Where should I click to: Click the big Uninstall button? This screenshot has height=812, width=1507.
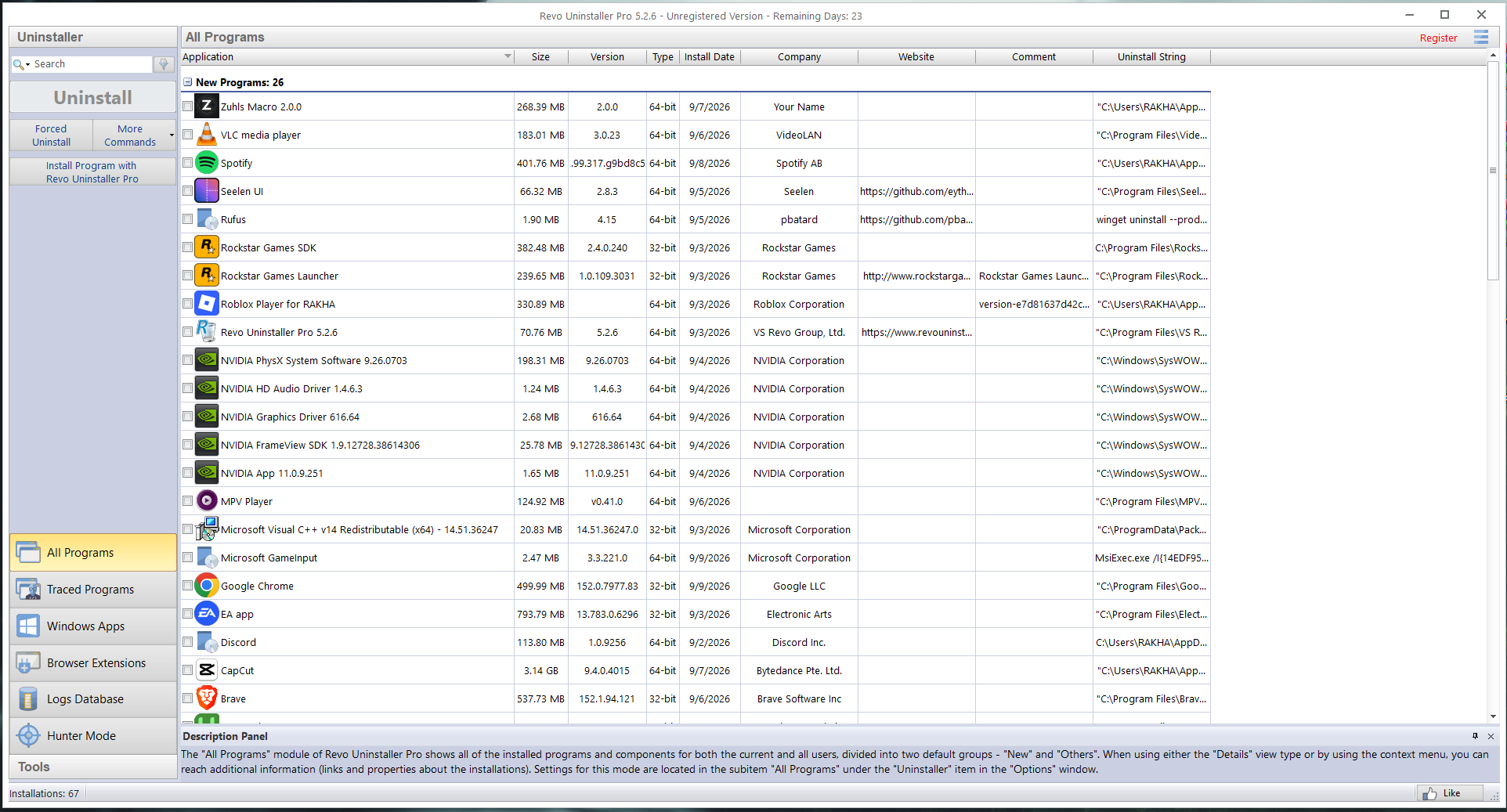pyautogui.click(x=93, y=98)
